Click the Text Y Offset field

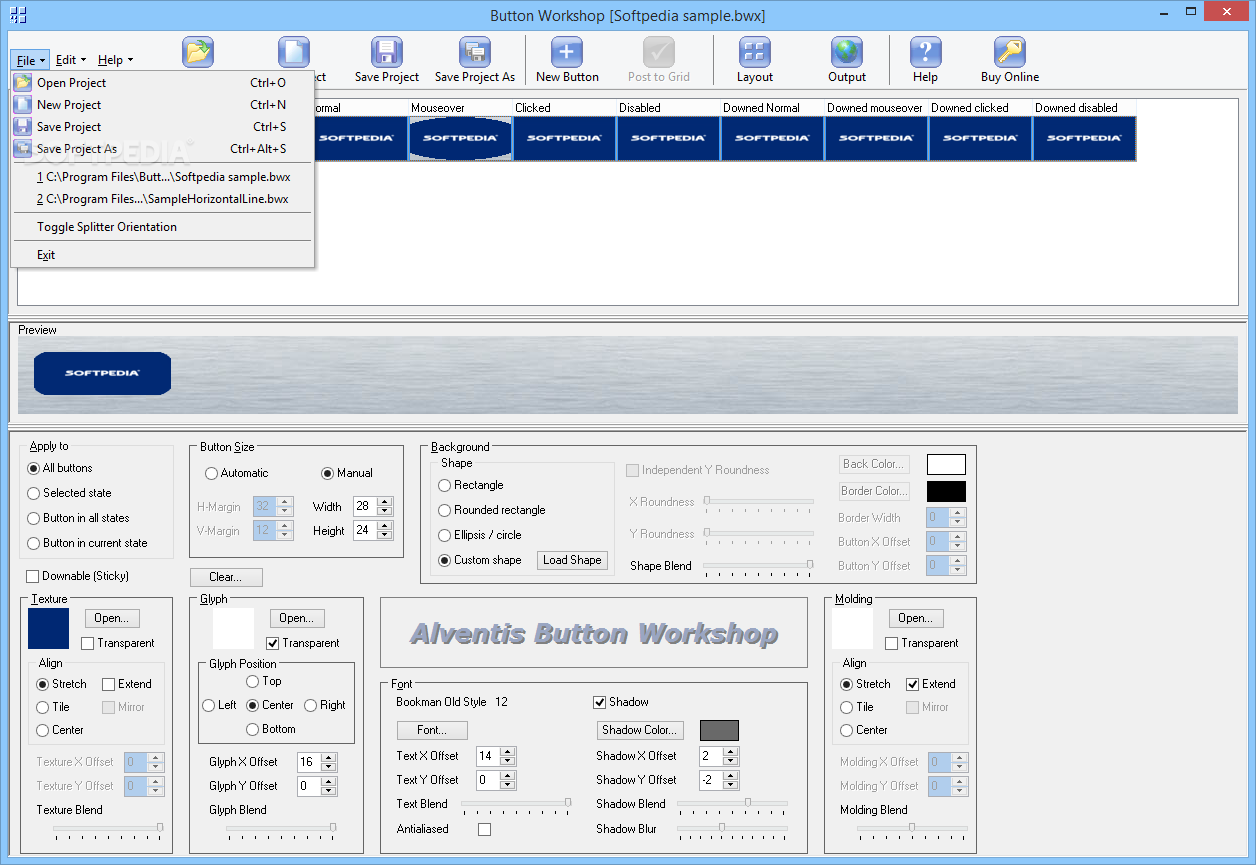point(488,780)
